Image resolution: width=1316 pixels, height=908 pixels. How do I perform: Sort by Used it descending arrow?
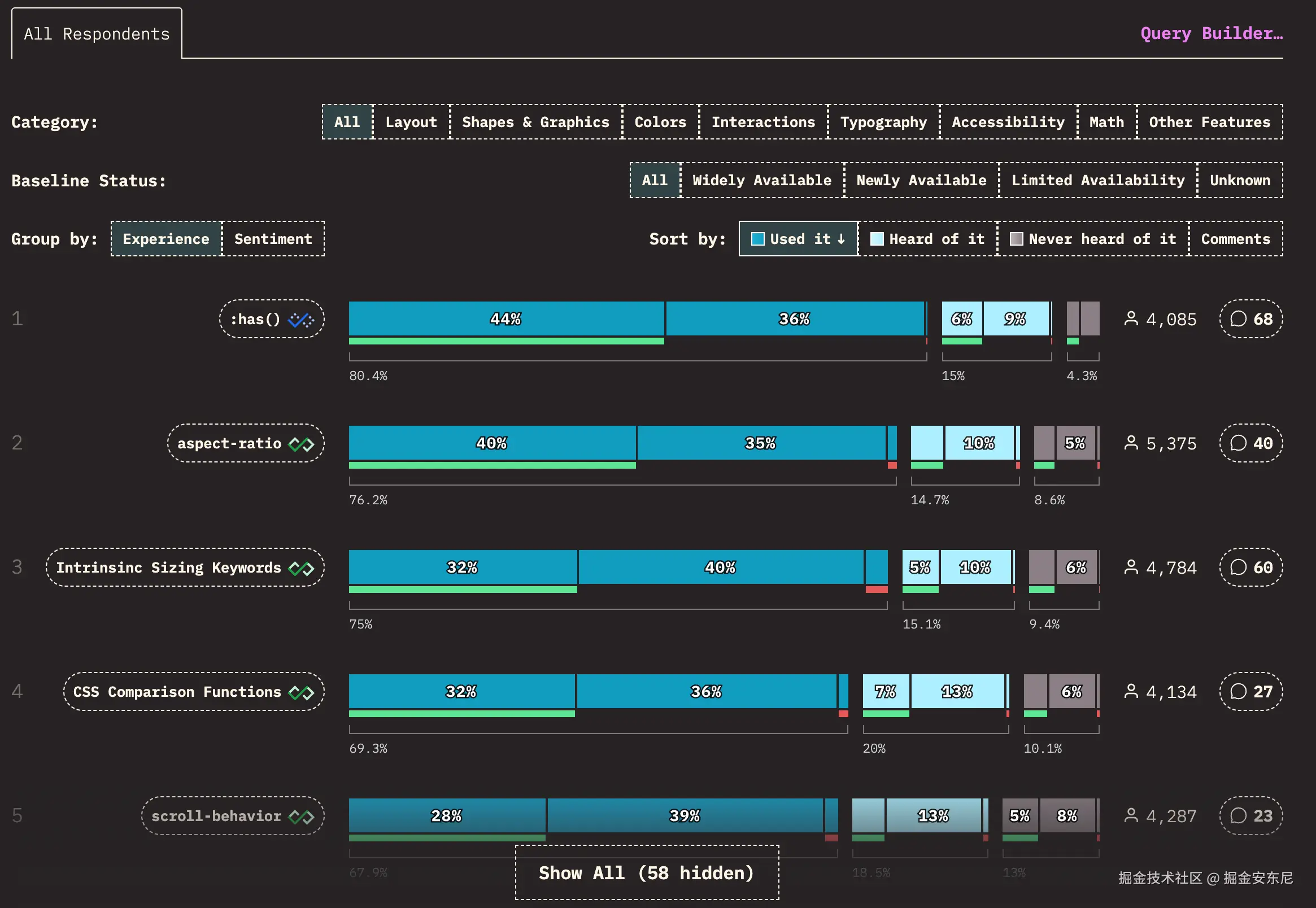coord(841,239)
